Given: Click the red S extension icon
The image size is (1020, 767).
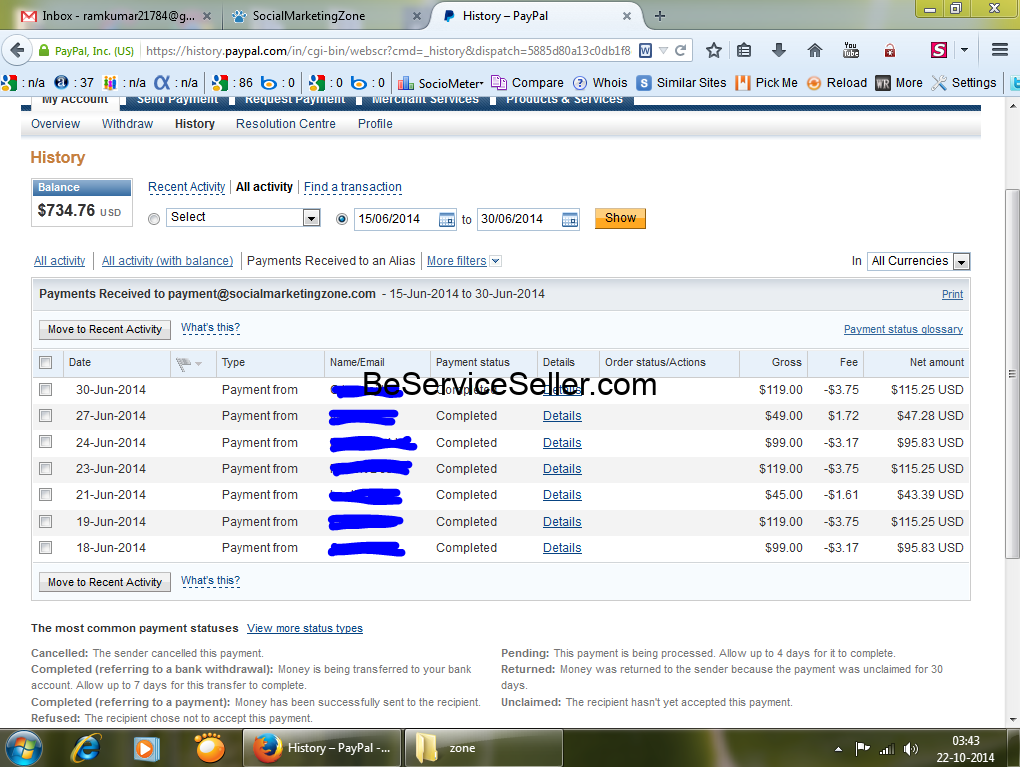Looking at the screenshot, I should point(938,50).
